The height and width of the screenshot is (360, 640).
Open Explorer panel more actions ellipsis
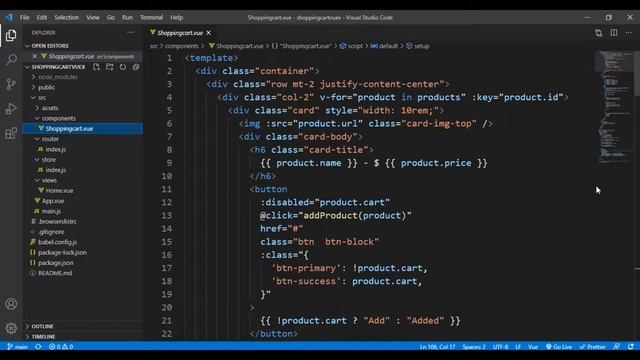click(130, 33)
